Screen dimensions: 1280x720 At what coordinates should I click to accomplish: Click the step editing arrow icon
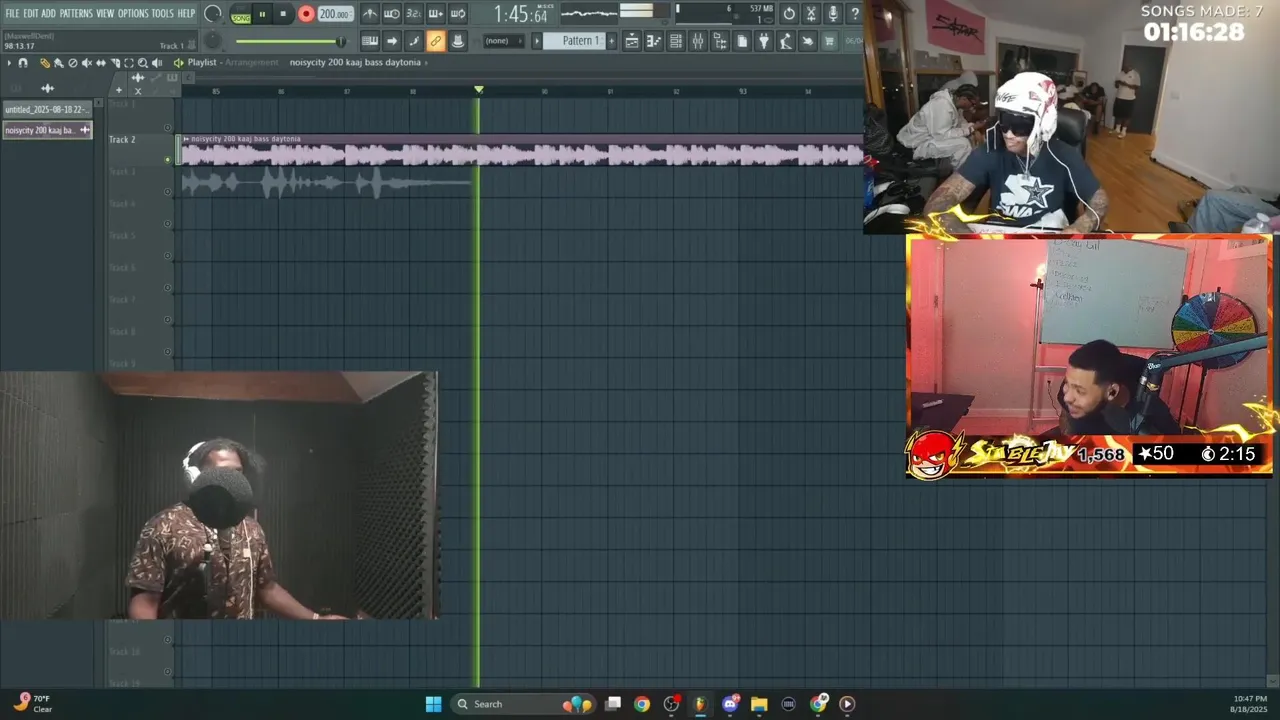[x=391, y=41]
